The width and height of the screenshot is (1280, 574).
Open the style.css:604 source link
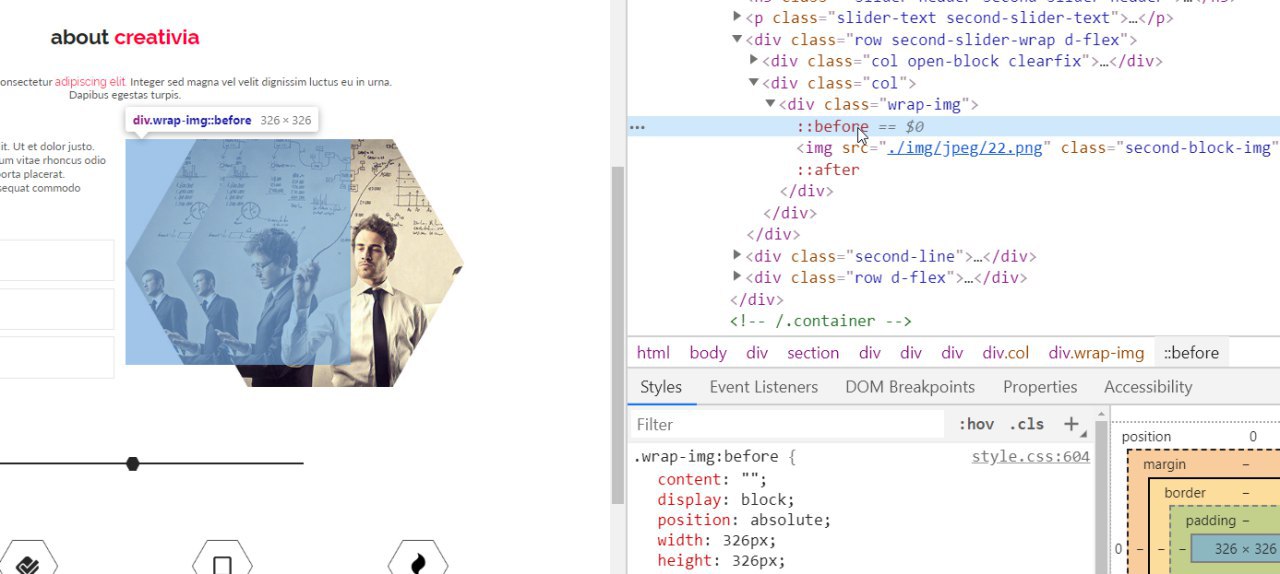pyautogui.click(x=1030, y=457)
